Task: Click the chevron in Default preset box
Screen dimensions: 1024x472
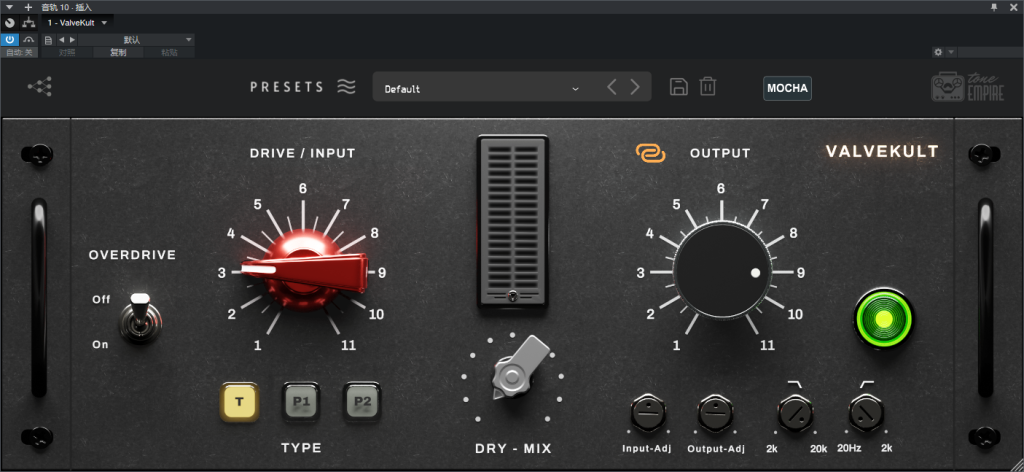Action: tap(575, 88)
